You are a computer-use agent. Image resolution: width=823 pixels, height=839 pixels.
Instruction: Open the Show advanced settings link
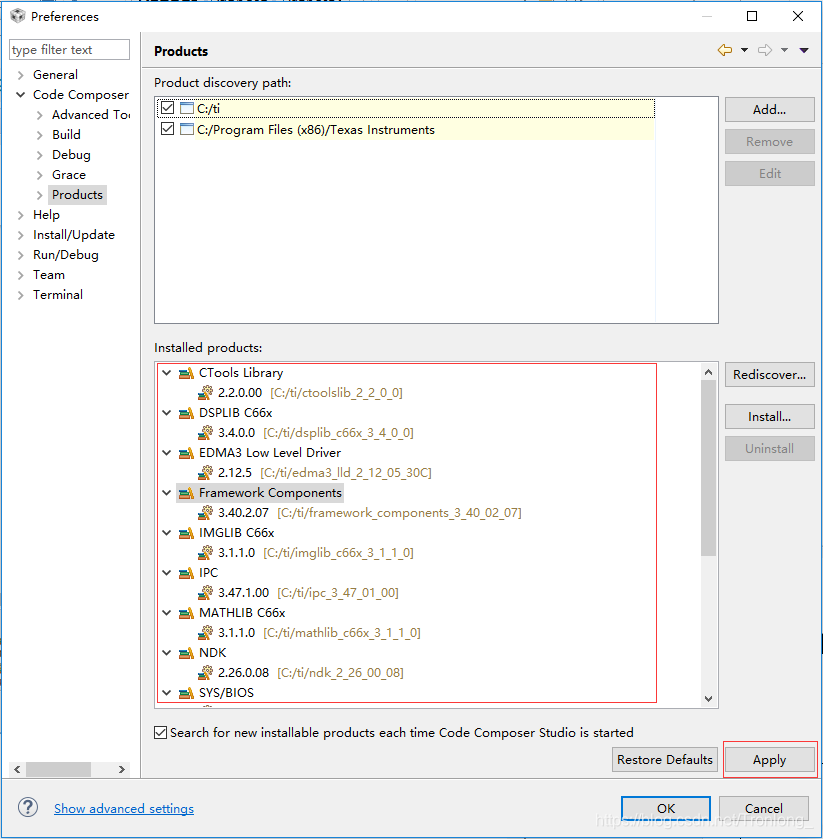124,809
